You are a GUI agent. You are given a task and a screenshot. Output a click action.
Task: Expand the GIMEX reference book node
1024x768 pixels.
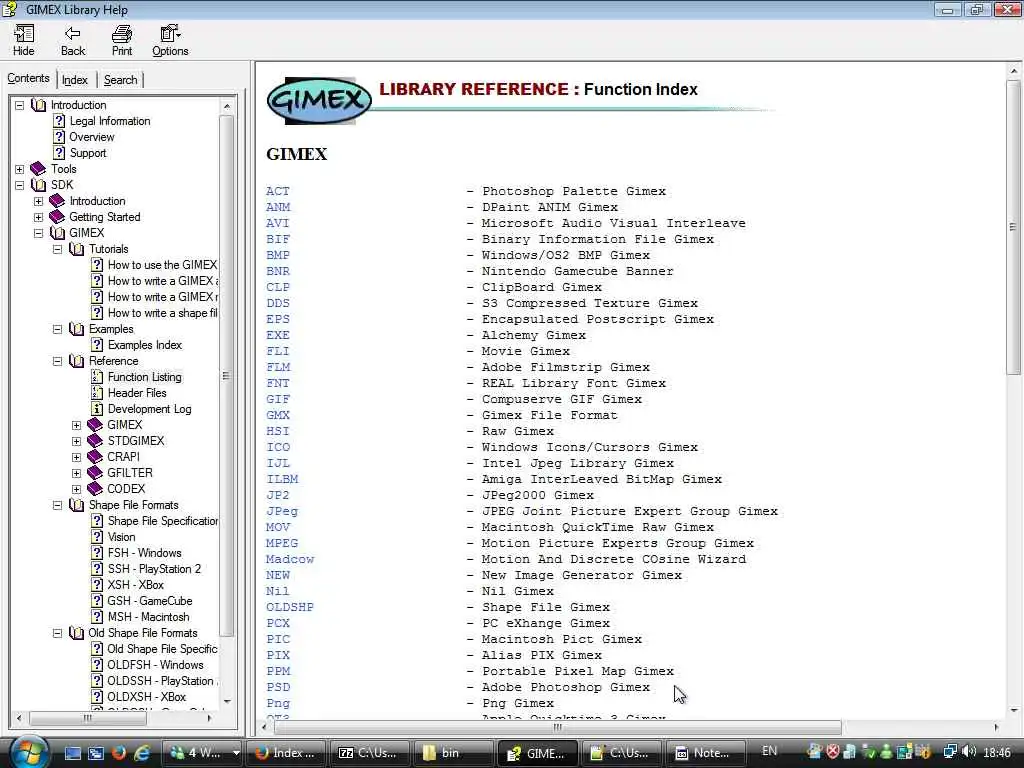coord(76,425)
